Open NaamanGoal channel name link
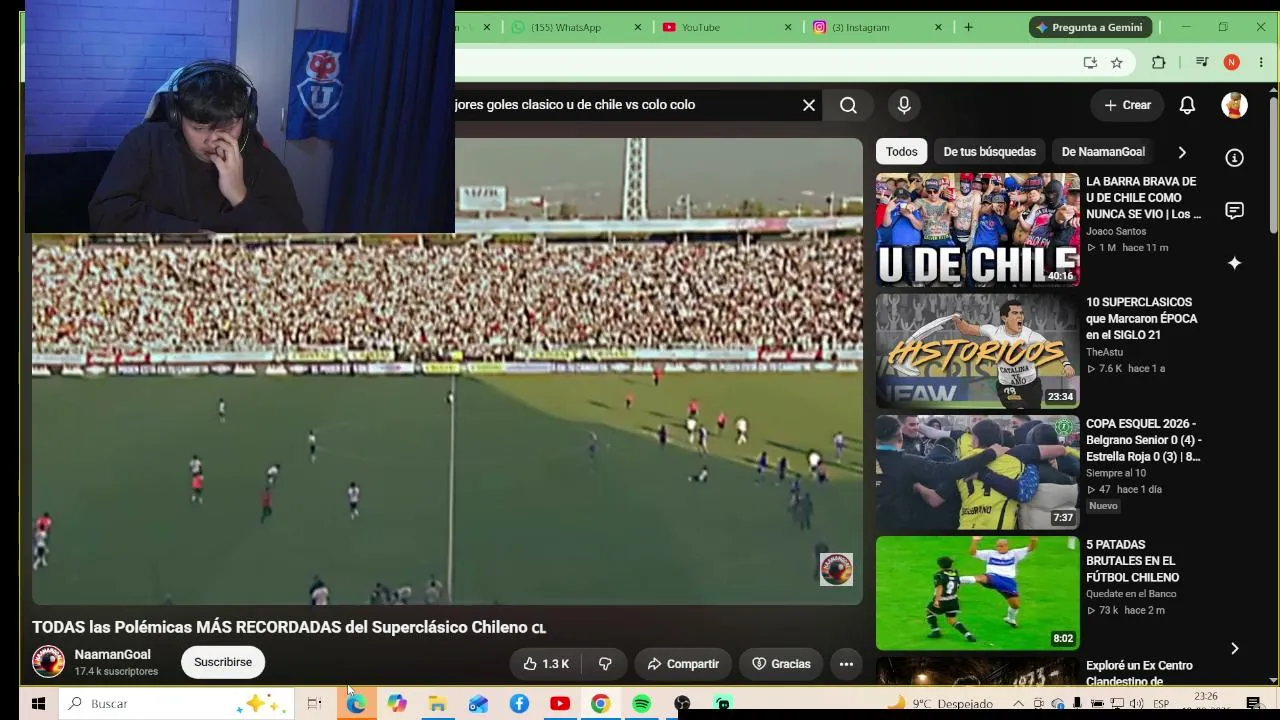This screenshot has width=1280, height=720. point(113,655)
